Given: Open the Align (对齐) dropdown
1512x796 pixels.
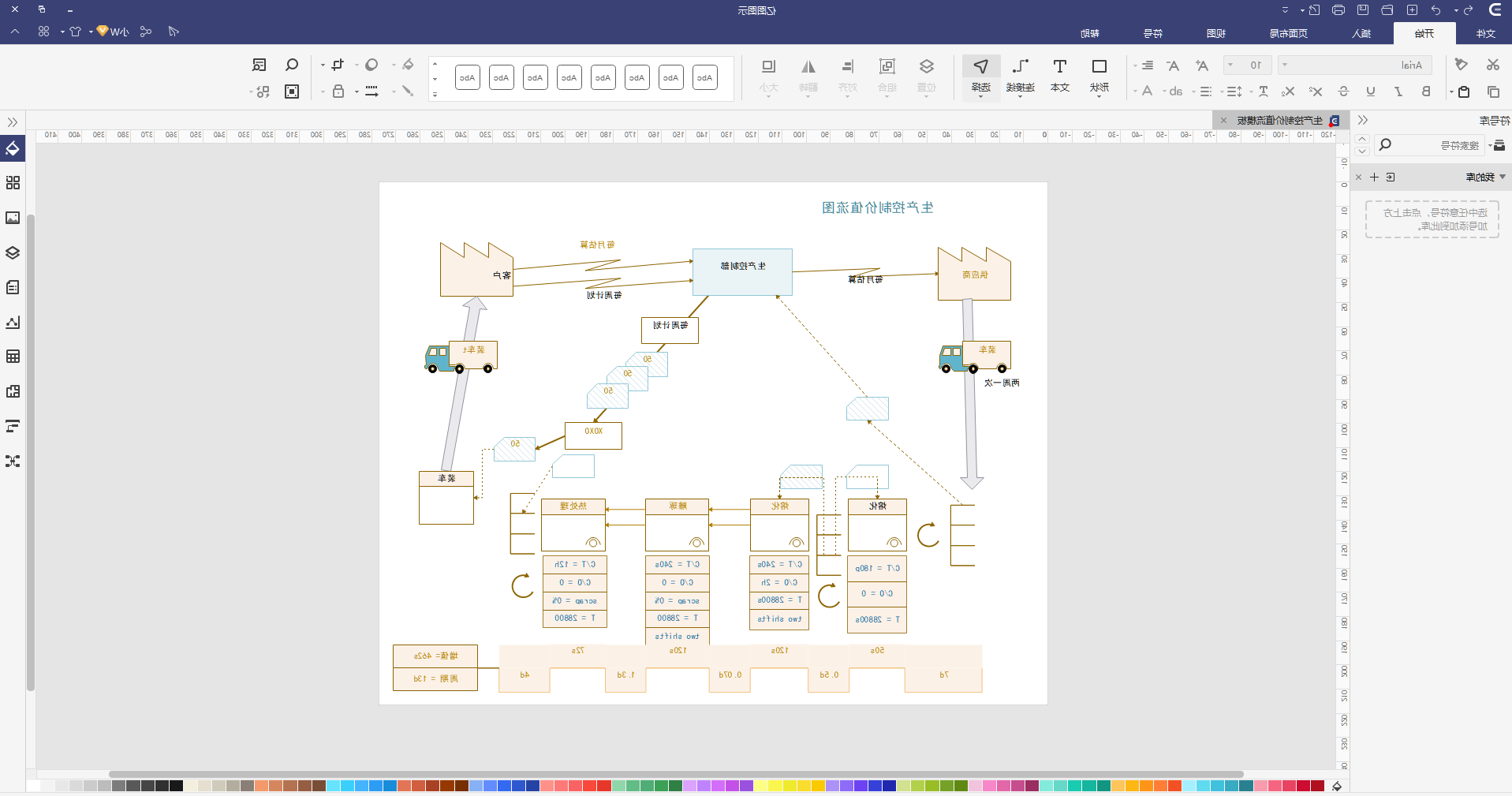Looking at the screenshot, I should (848, 77).
